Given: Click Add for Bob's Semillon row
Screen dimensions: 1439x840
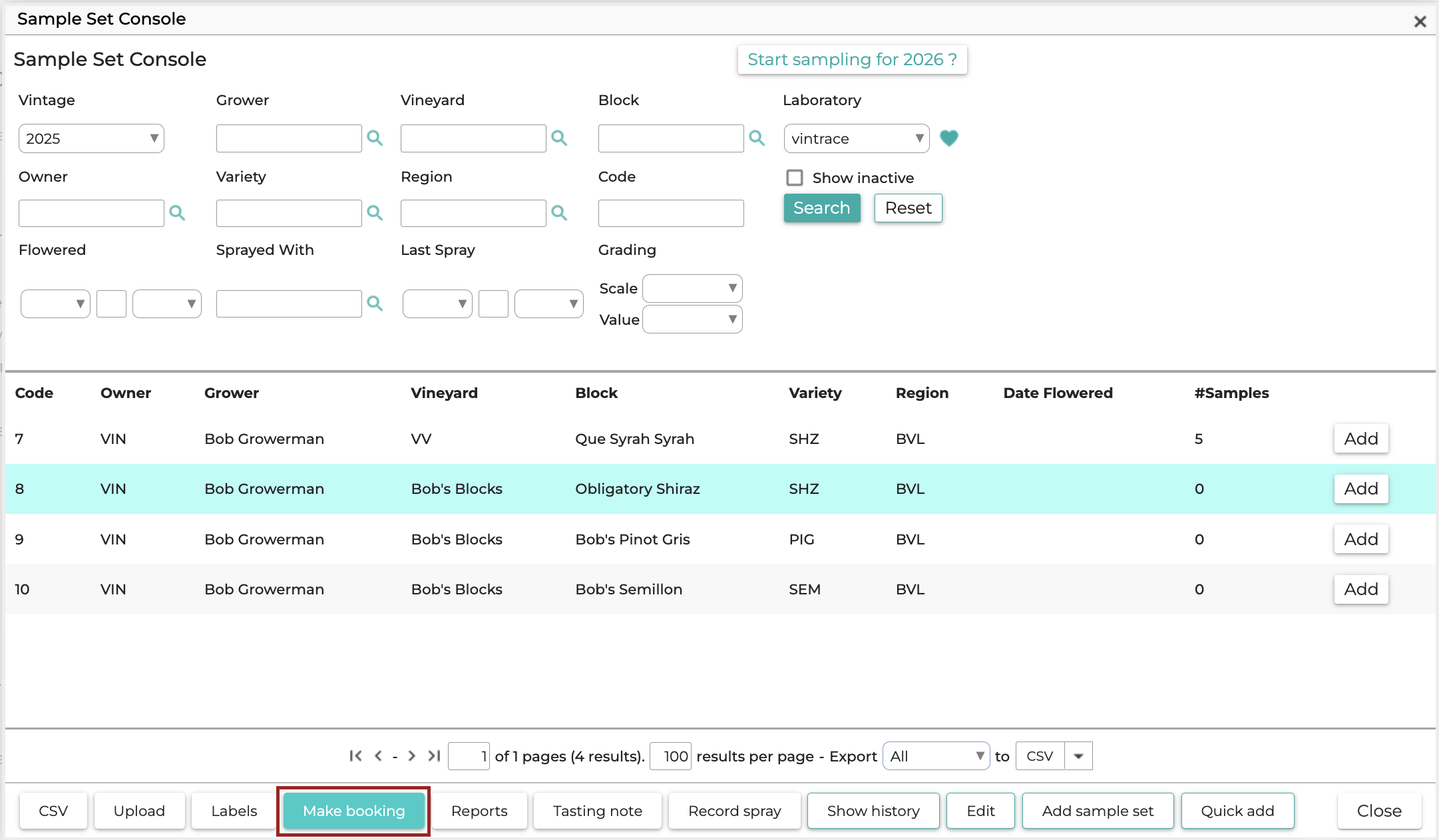Looking at the screenshot, I should [1361, 589].
